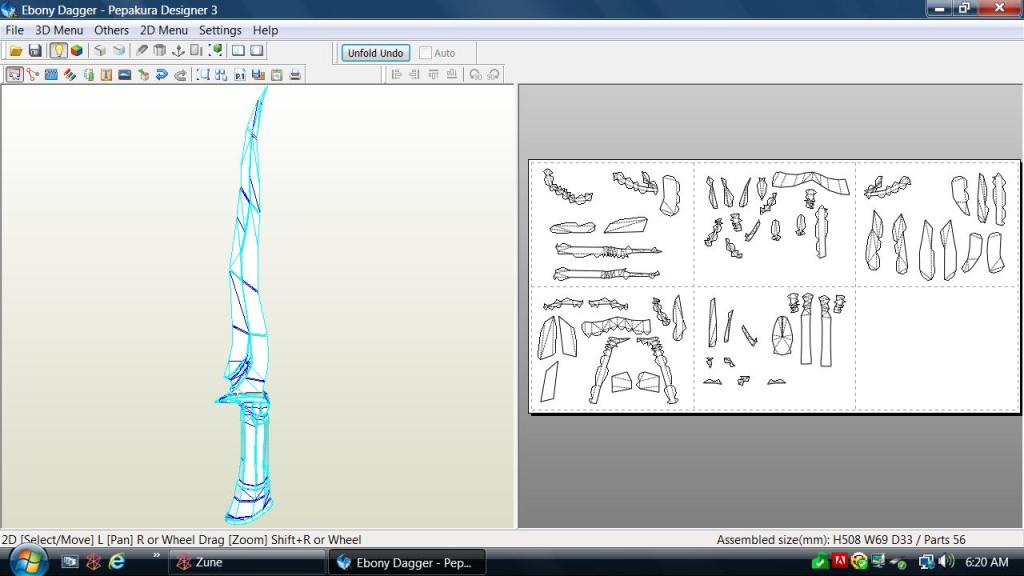This screenshot has height=576, width=1024.
Task: Click the 3D dagger model in left view
Action: [248, 307]
